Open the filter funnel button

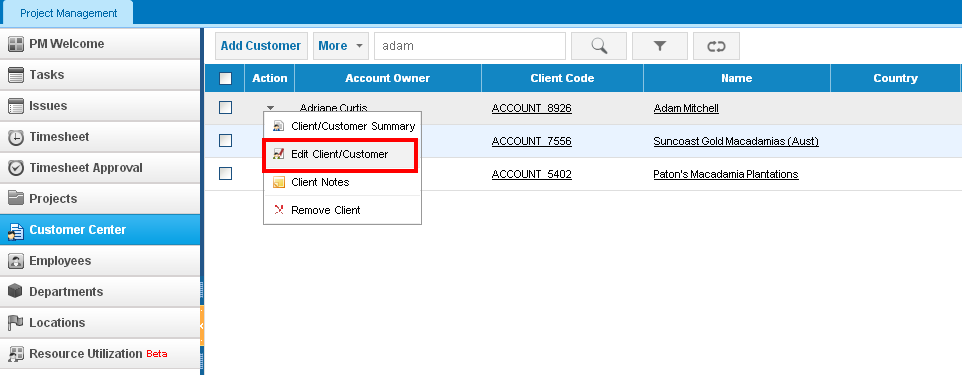660,46
